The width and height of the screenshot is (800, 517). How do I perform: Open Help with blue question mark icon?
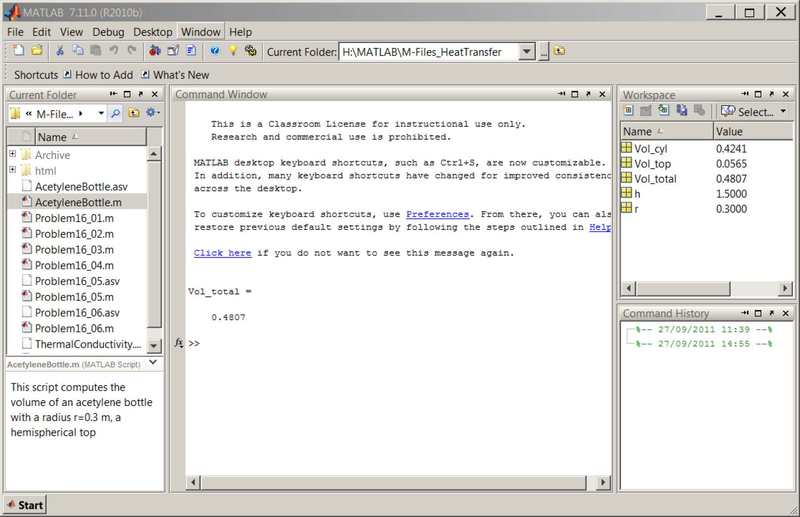(215, 50)
